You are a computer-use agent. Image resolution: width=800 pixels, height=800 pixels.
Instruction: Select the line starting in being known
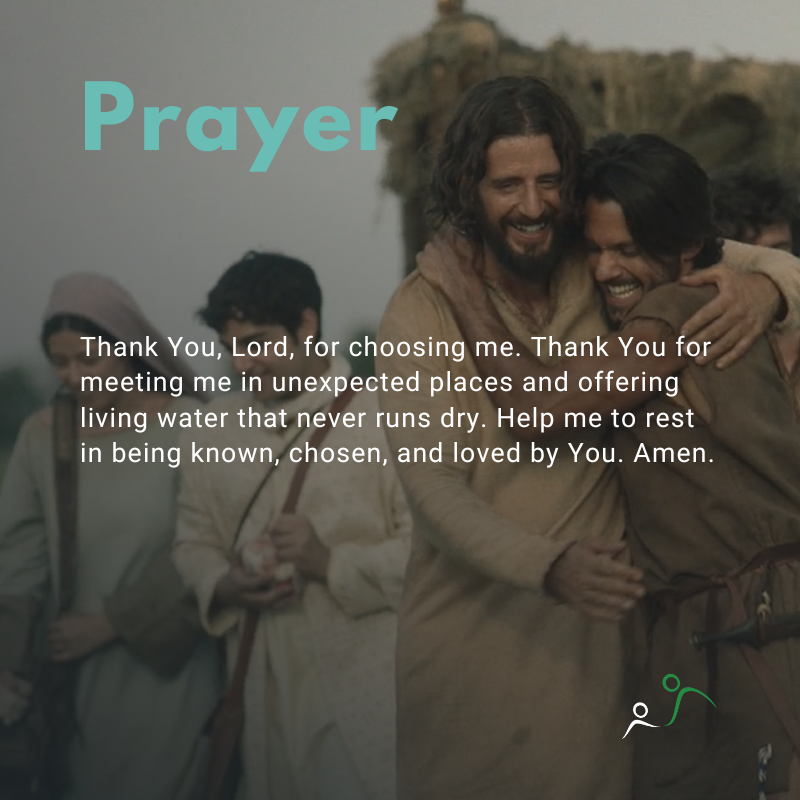click(x=397, y=454)
